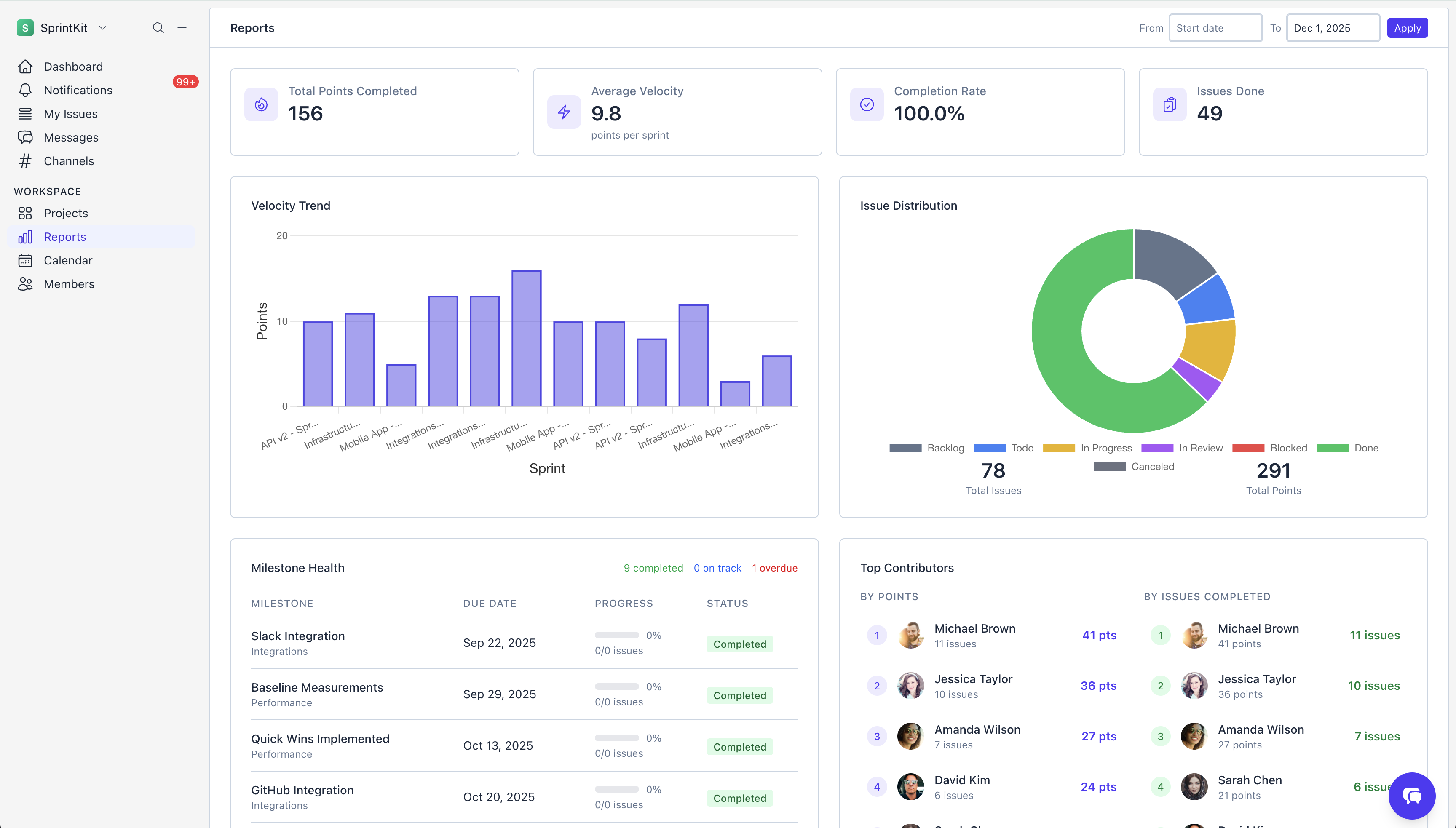
Task: Open the Dashboard home icon
Action: point(26,67)
